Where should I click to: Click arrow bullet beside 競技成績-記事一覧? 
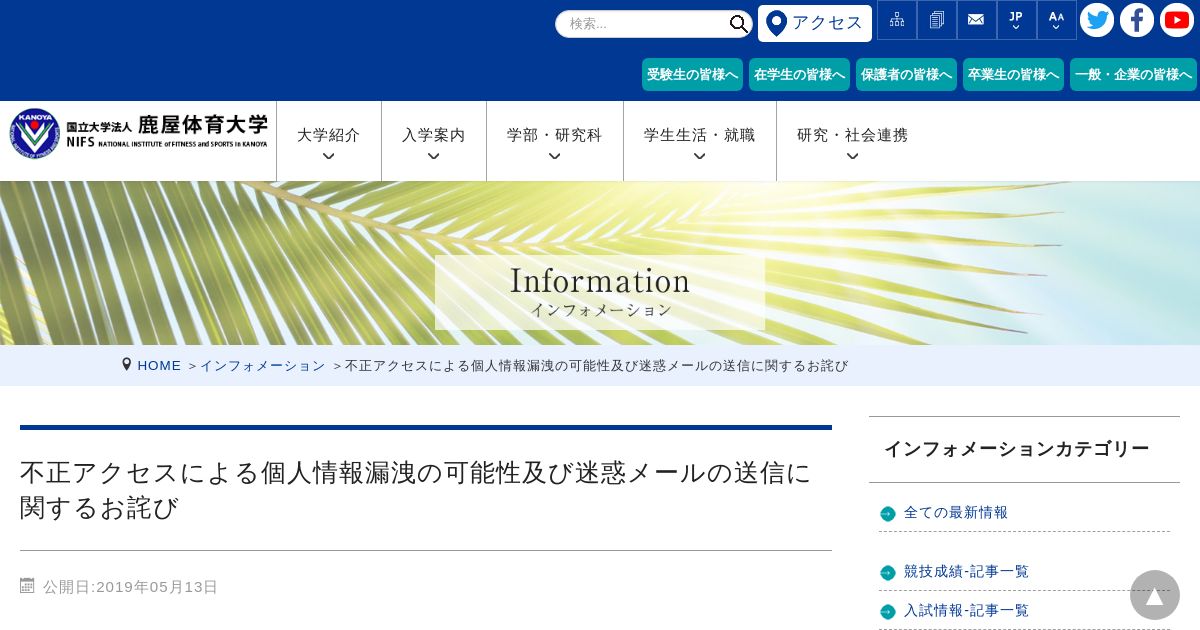click(888, 573)
